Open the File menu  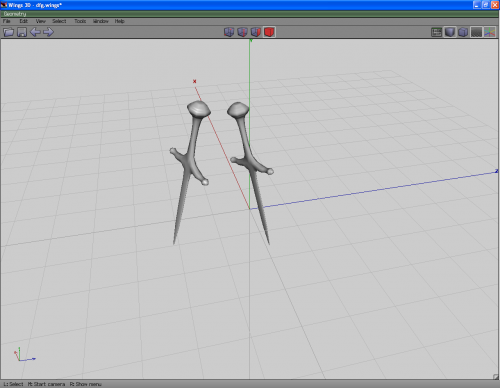[7, 21]
